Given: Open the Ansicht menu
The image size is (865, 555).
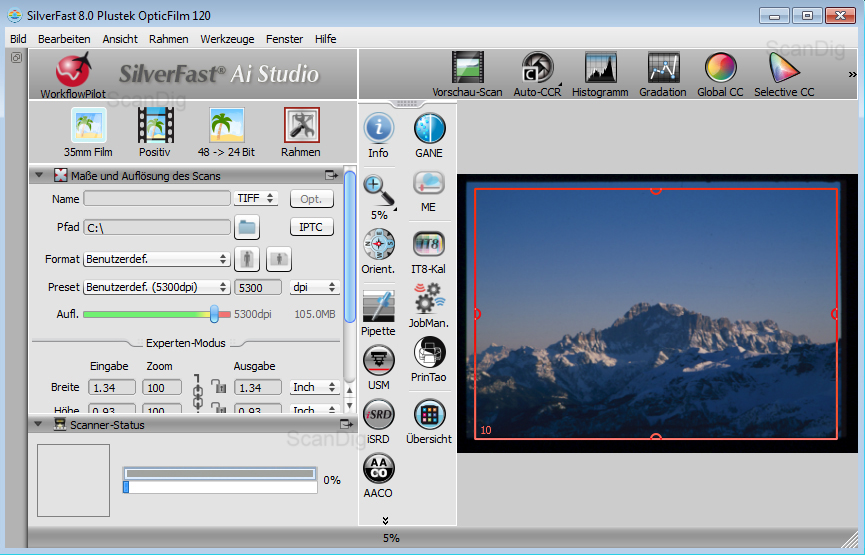Looking at the screenshot, I should tap(120, 39).
